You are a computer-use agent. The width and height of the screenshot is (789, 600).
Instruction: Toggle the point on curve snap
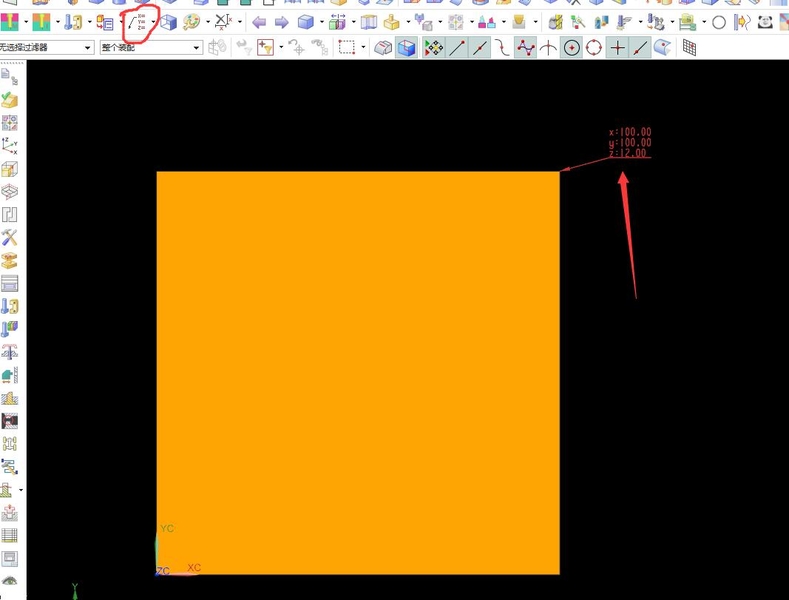click(x=640, y=48)
